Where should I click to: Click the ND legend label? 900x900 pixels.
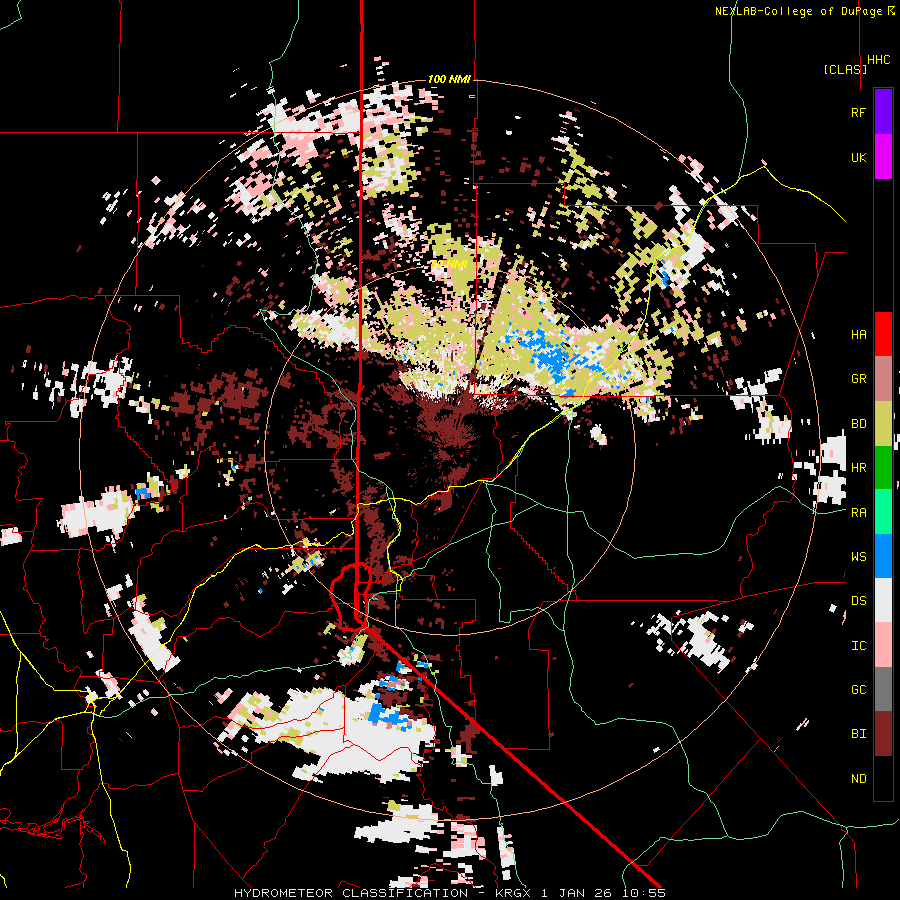tap(858, 778)
